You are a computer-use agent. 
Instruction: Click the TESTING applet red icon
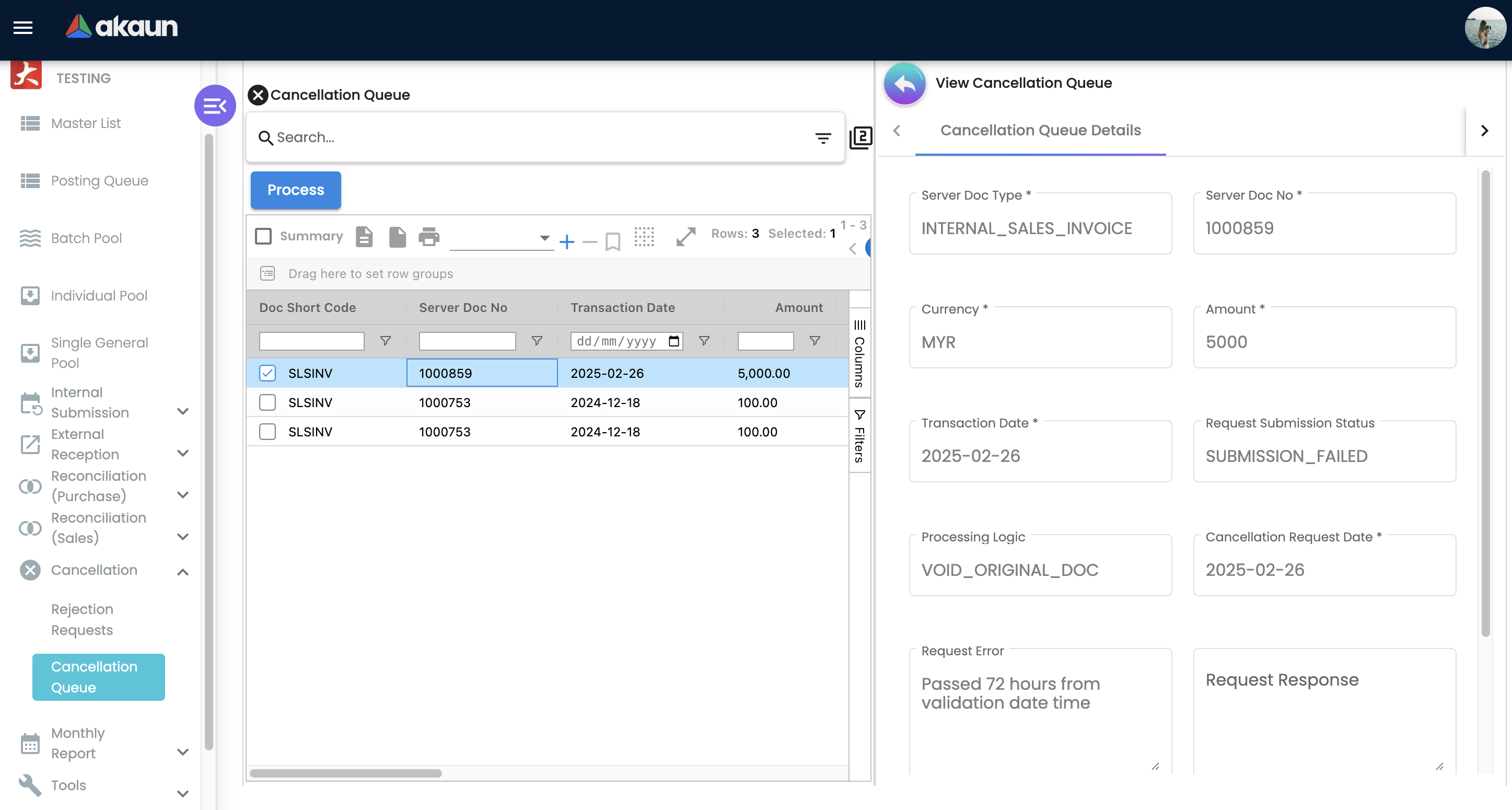[26, 76]
